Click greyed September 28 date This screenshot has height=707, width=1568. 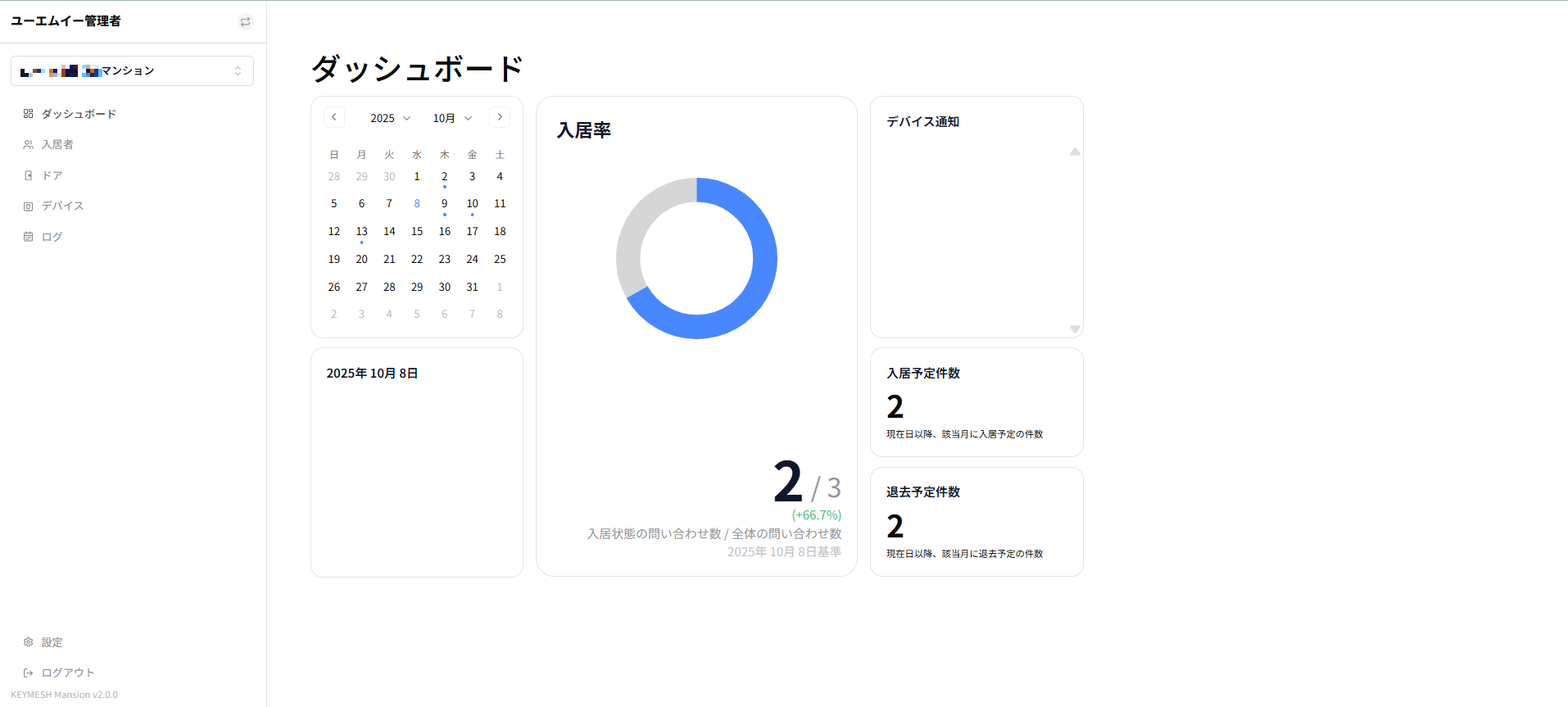[x=334, y=177]
